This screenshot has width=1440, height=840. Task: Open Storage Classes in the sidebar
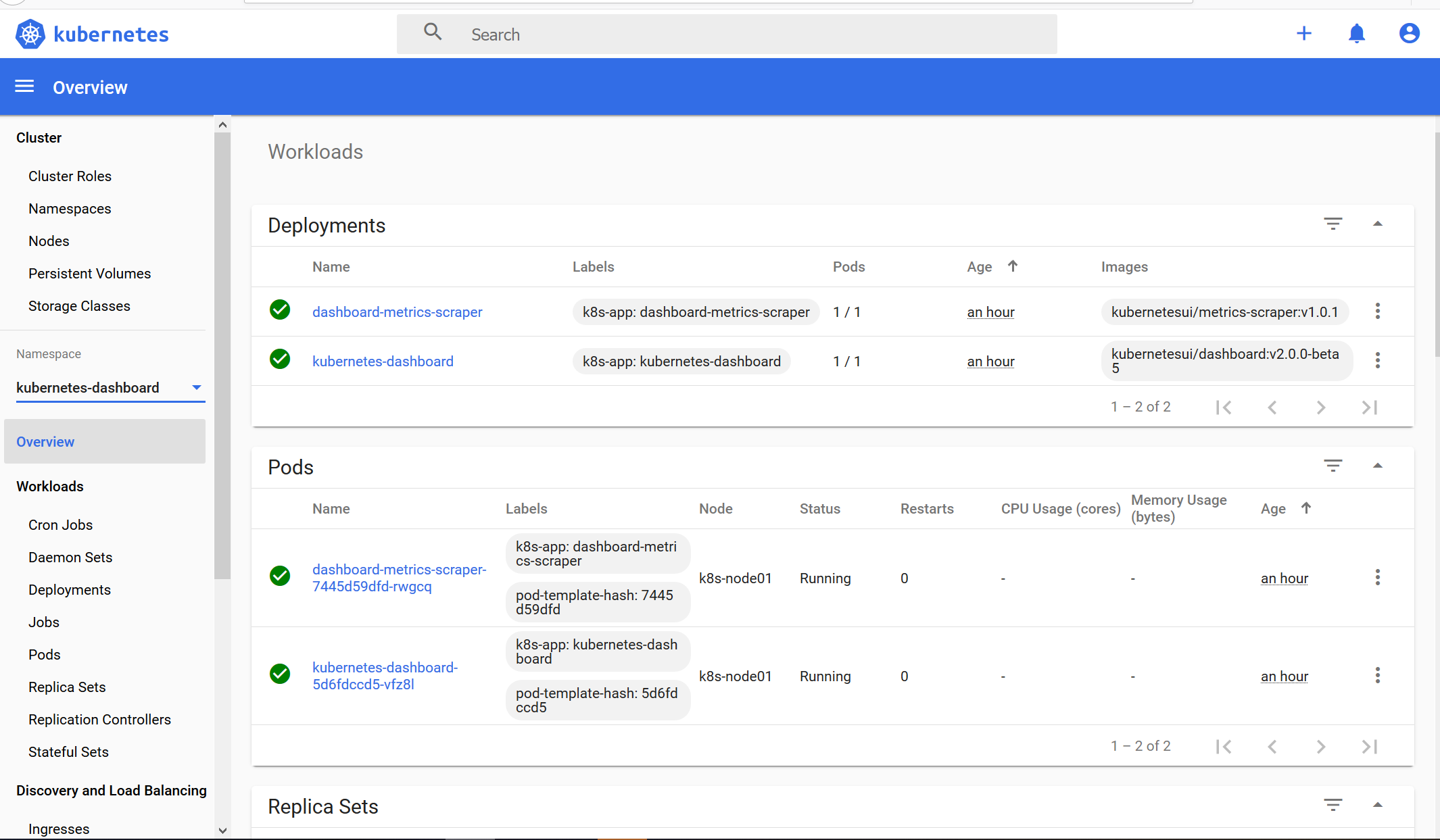(79, 305)
